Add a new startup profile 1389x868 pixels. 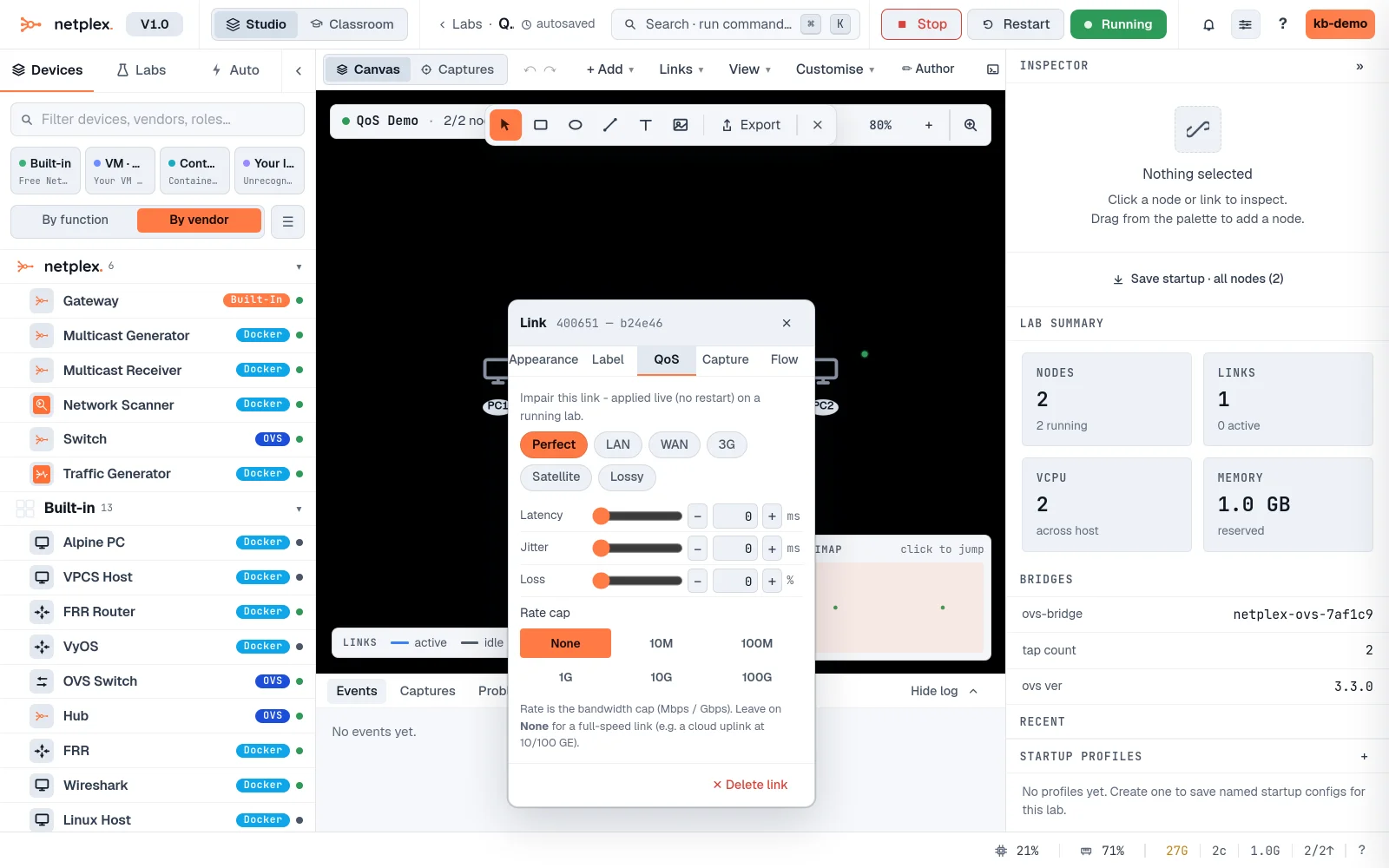(x=1364, y=757)
